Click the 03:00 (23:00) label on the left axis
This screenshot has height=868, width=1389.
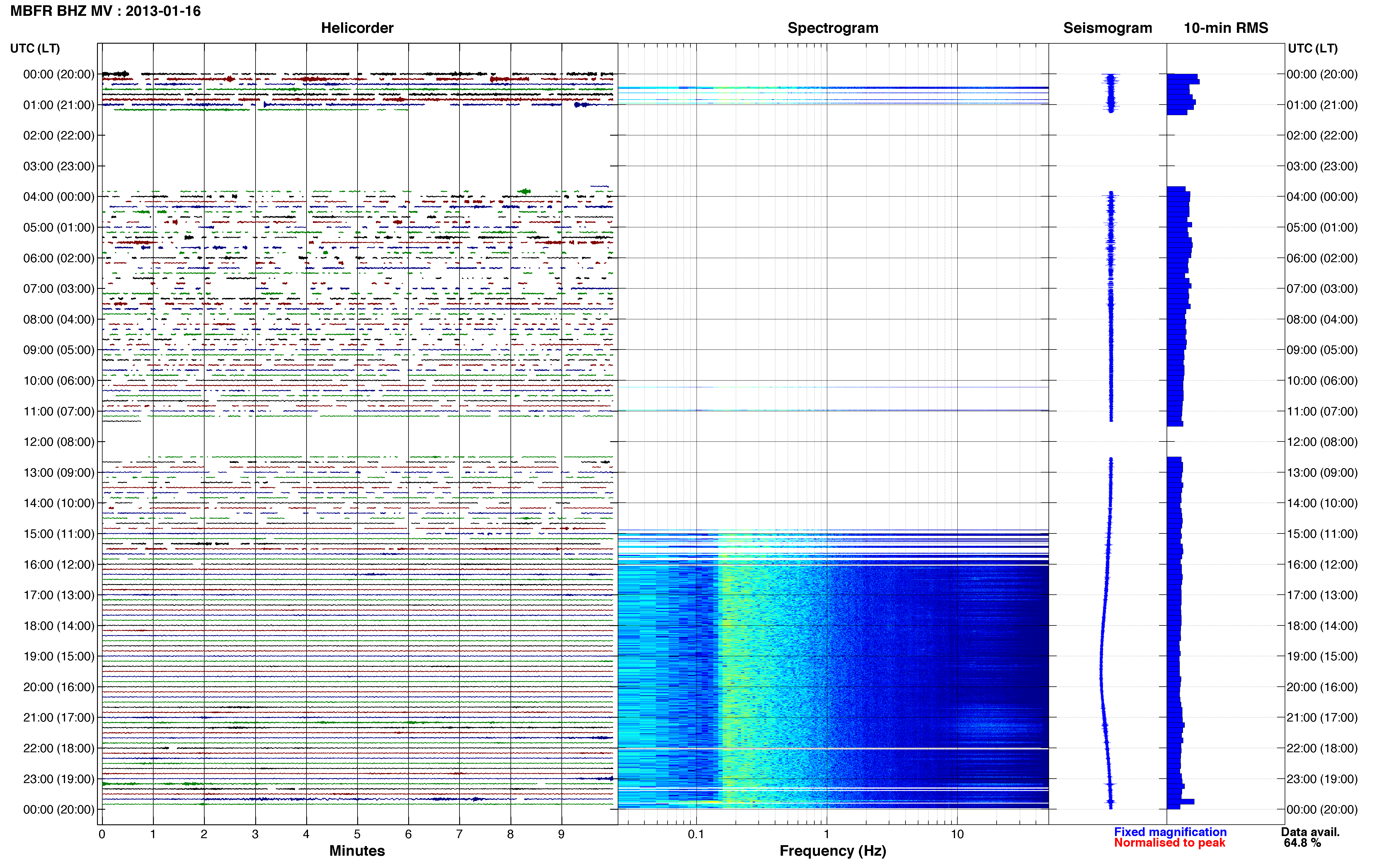point(59,166)
